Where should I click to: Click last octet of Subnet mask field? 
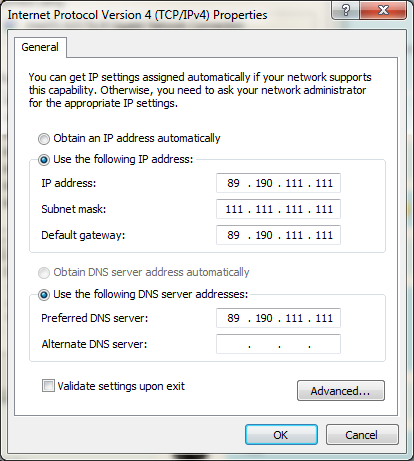coord(324,209)
